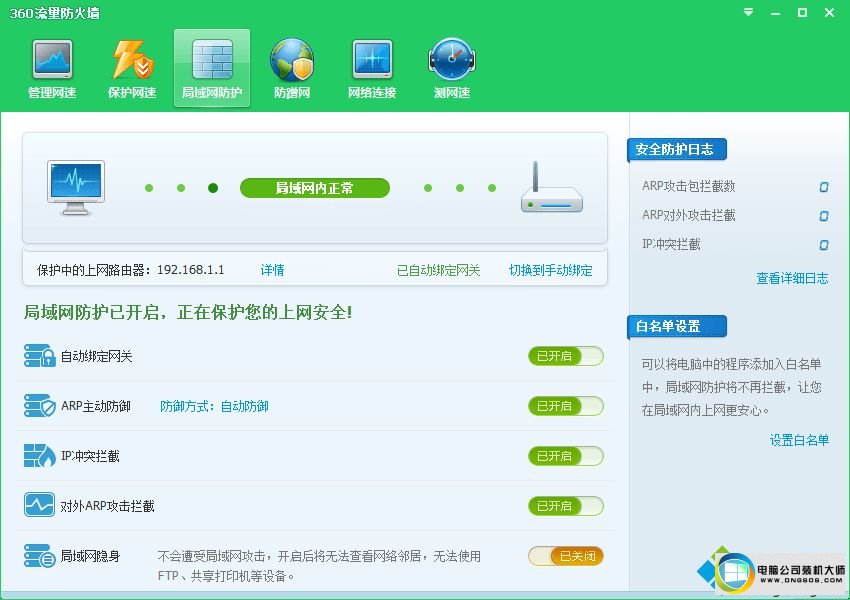
Task: Click the 对外ARP攻击拦截 waveform icon
Action: (x=40, y=505)
